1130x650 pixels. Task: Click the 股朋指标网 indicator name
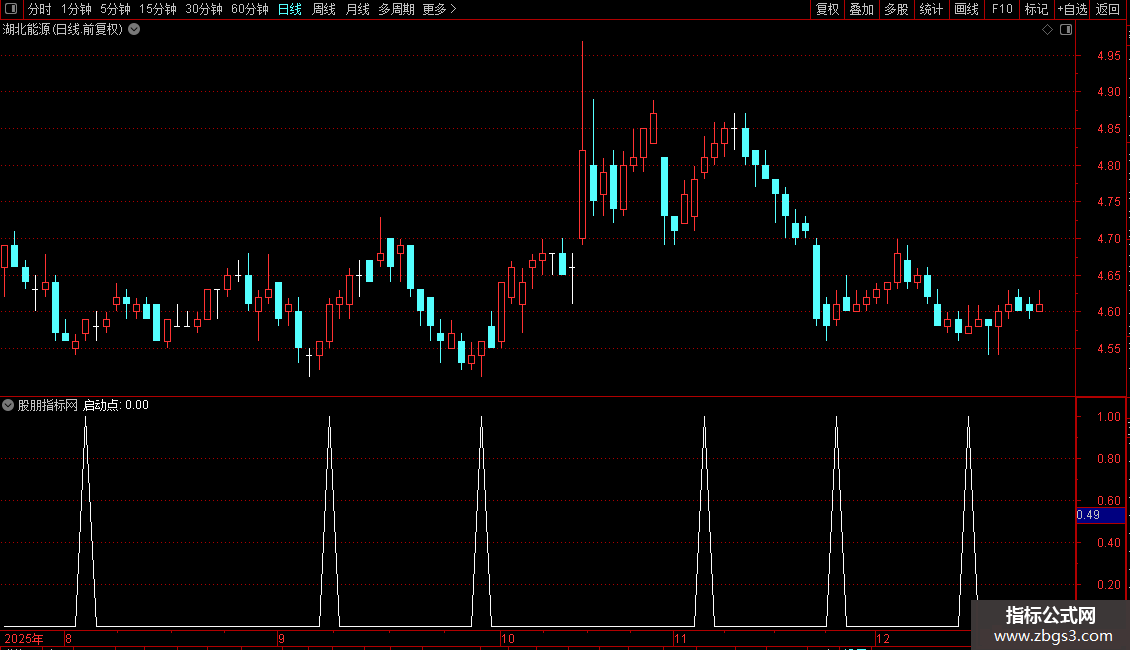tap(48, 405)
